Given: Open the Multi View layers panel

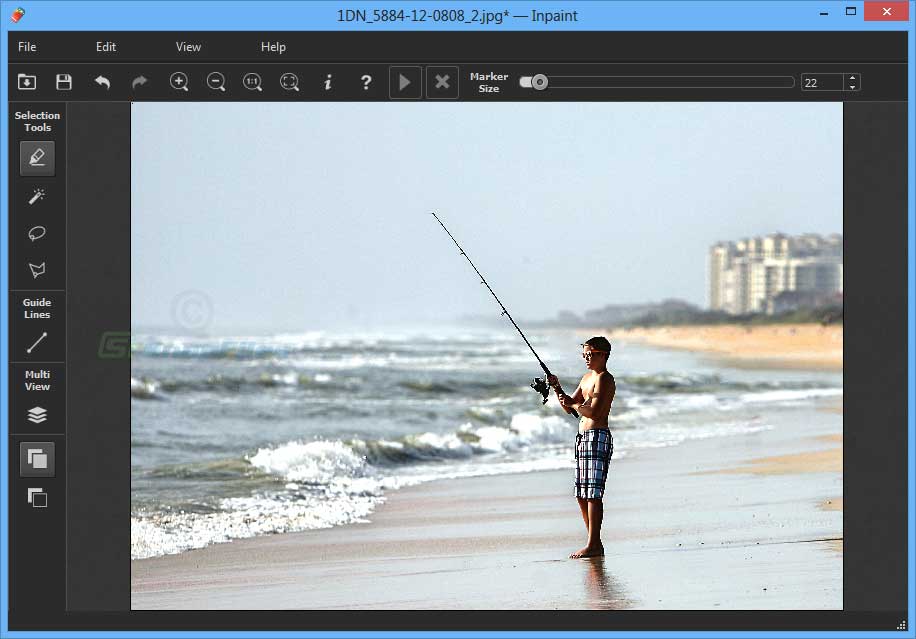Looking at the screenshot, I should click(37, 413).
